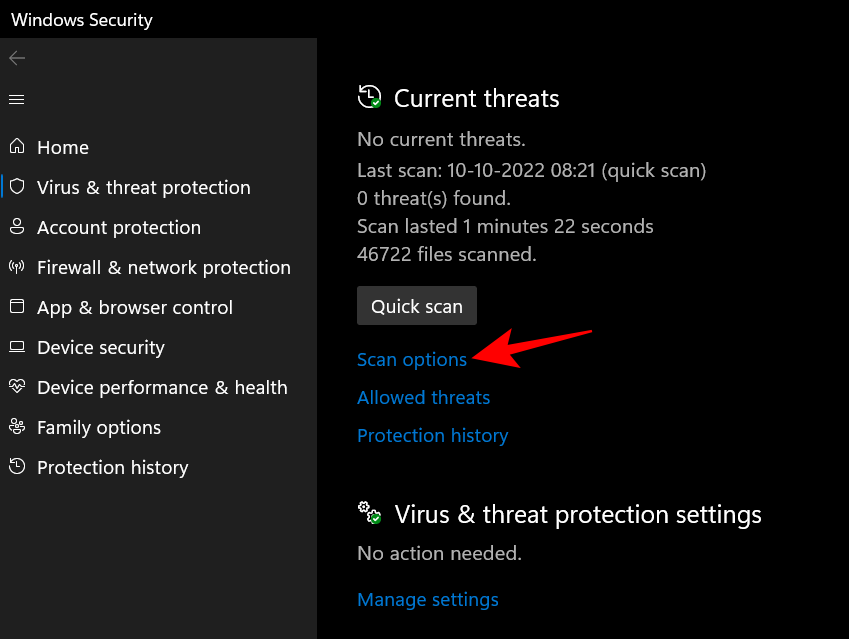Start a Quick scan

click(416, 305)
